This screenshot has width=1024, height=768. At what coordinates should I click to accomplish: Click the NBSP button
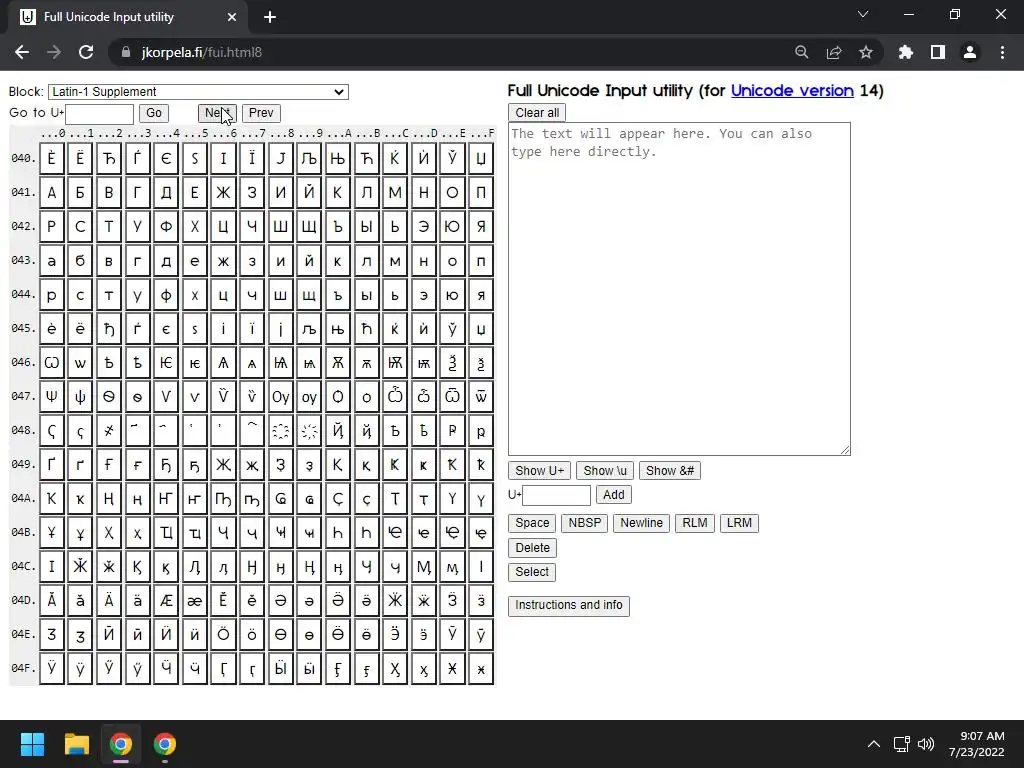click(584, 523)
